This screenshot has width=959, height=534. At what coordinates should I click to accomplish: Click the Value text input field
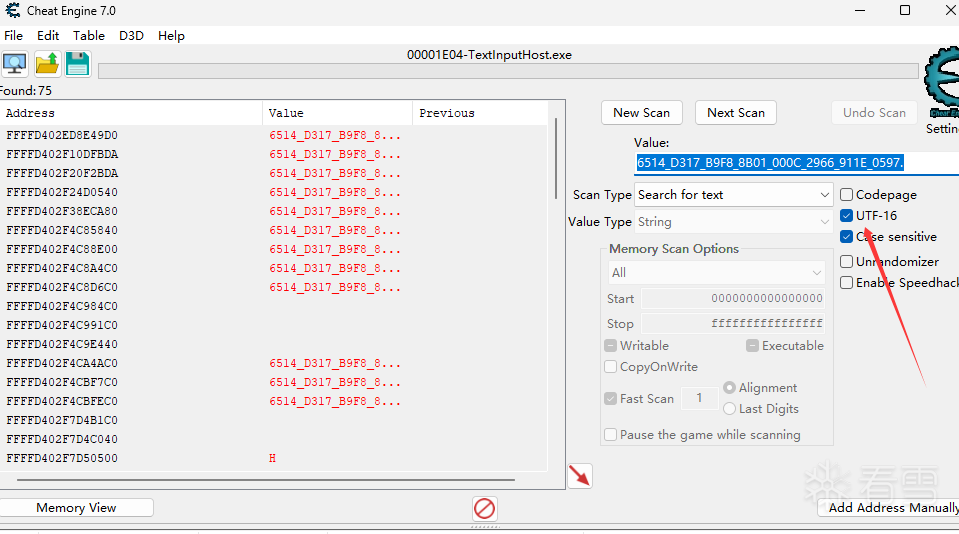[x=796, y=163]
